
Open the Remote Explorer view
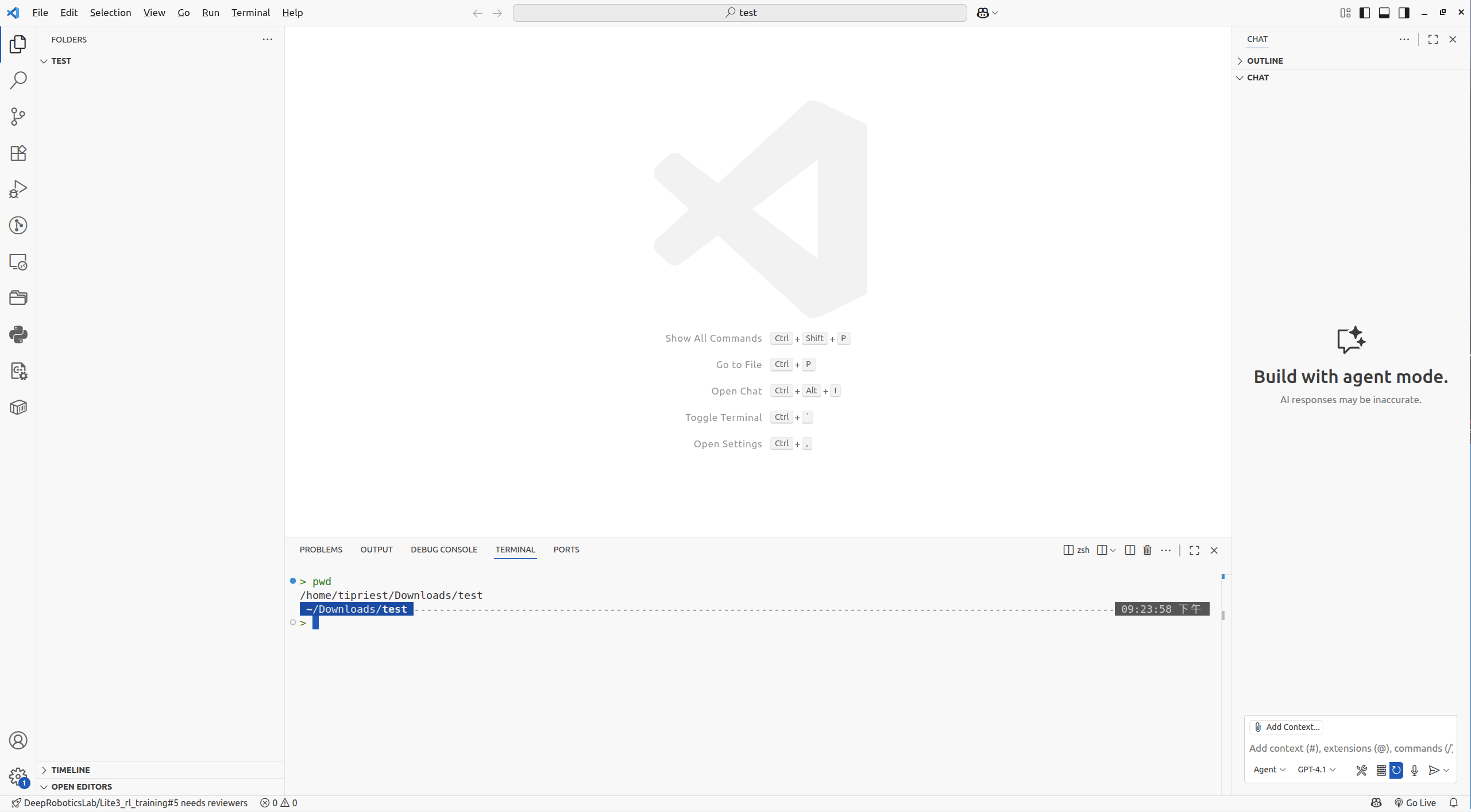(18, 262)
